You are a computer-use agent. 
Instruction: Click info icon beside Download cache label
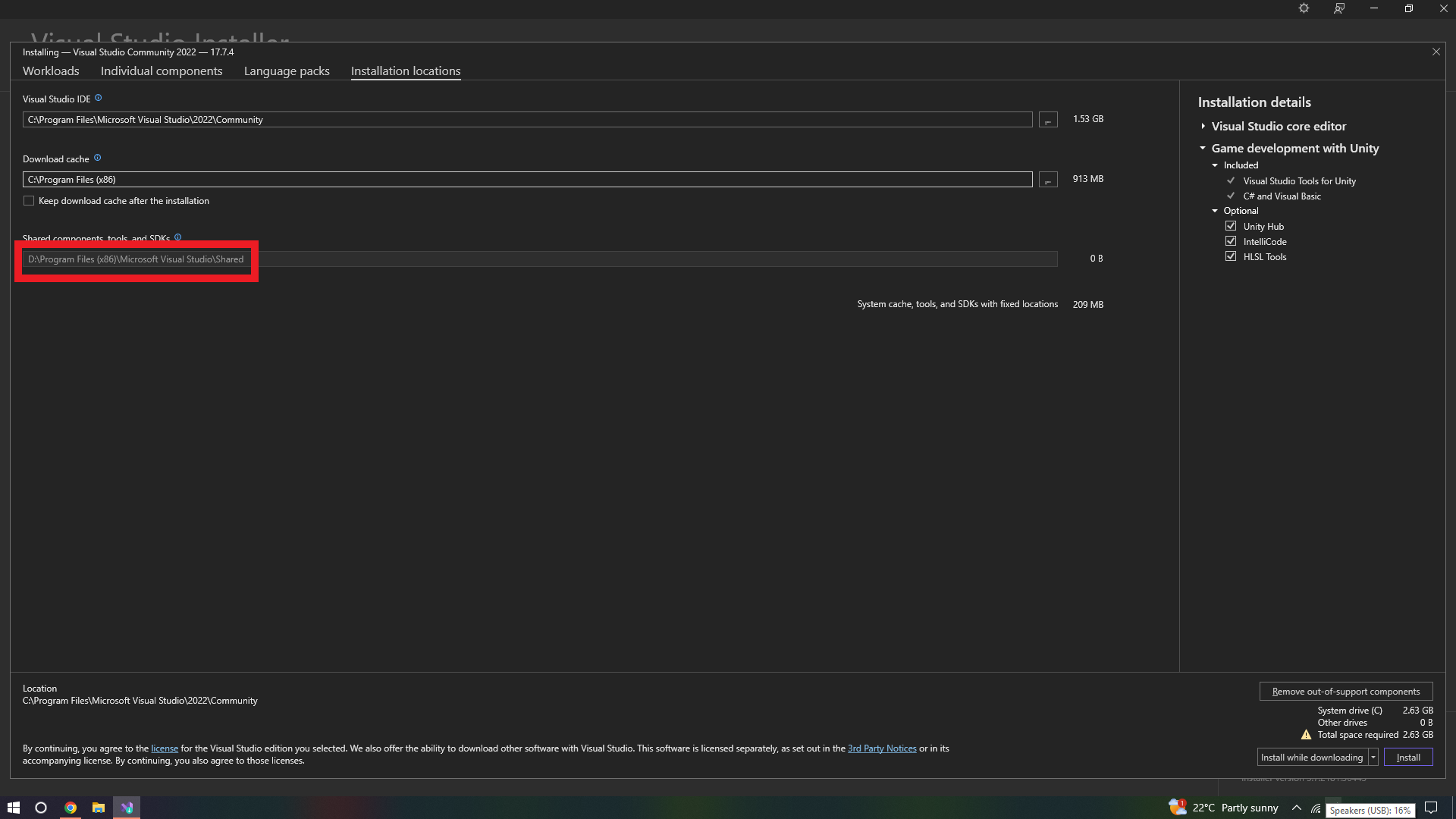pos(97,158)
